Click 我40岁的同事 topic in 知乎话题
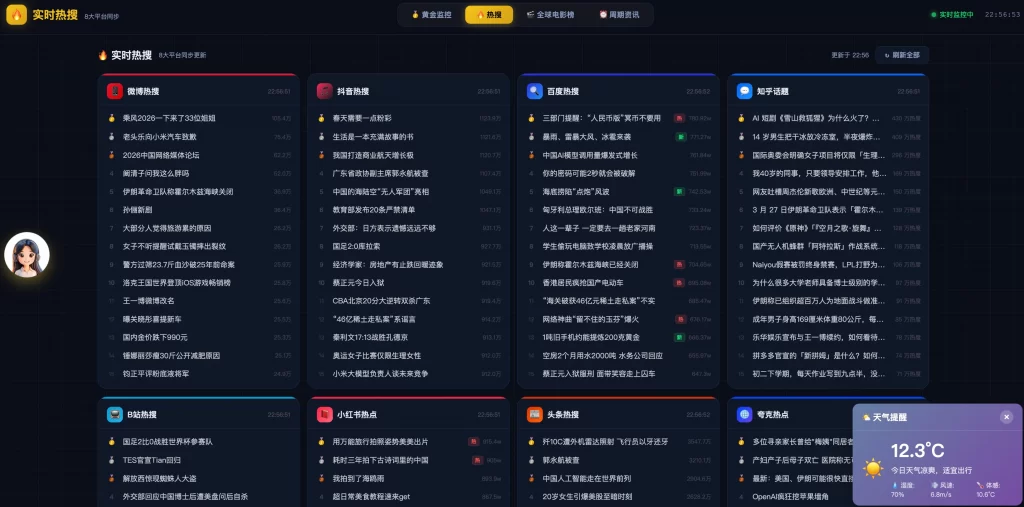 819,173
